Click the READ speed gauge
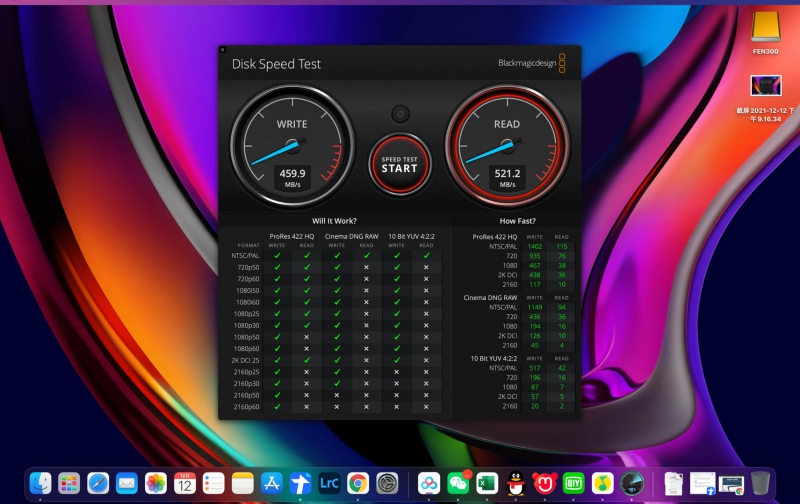The width and height of the screenshot is (800, 504). click(507, 145)
